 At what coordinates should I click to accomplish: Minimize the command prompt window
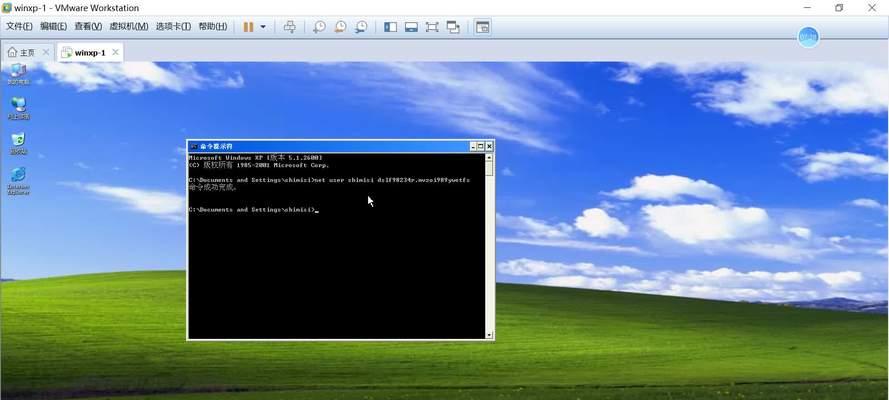pos(473,146)
